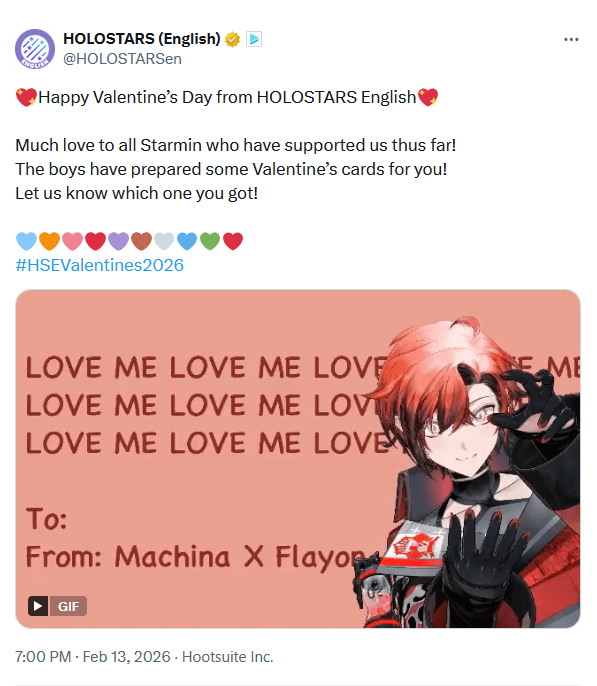Image resolution: width=597 pixels, height=686 pixels.
Task: Click the brown heart emoji
Action: point(141,241)
